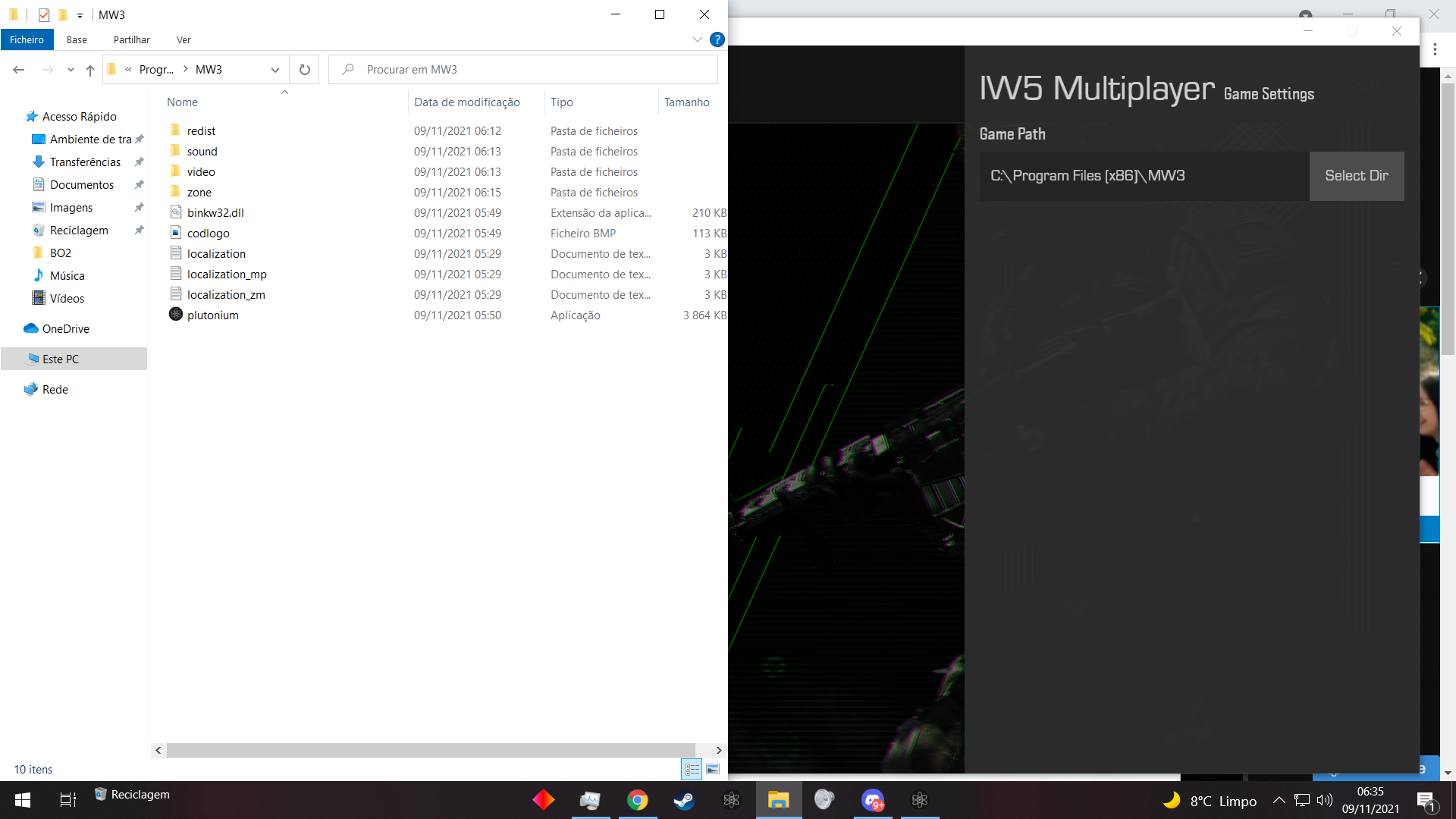1456x819 pixels.
Task: Open weather widget showing 8°C Limpo
Action: coord(1210,800)
